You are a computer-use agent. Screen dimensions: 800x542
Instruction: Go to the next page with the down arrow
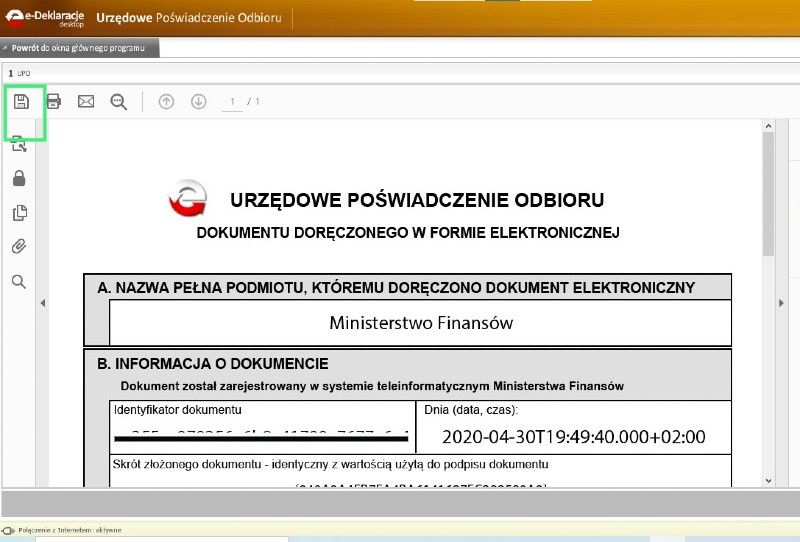(198, 102)
